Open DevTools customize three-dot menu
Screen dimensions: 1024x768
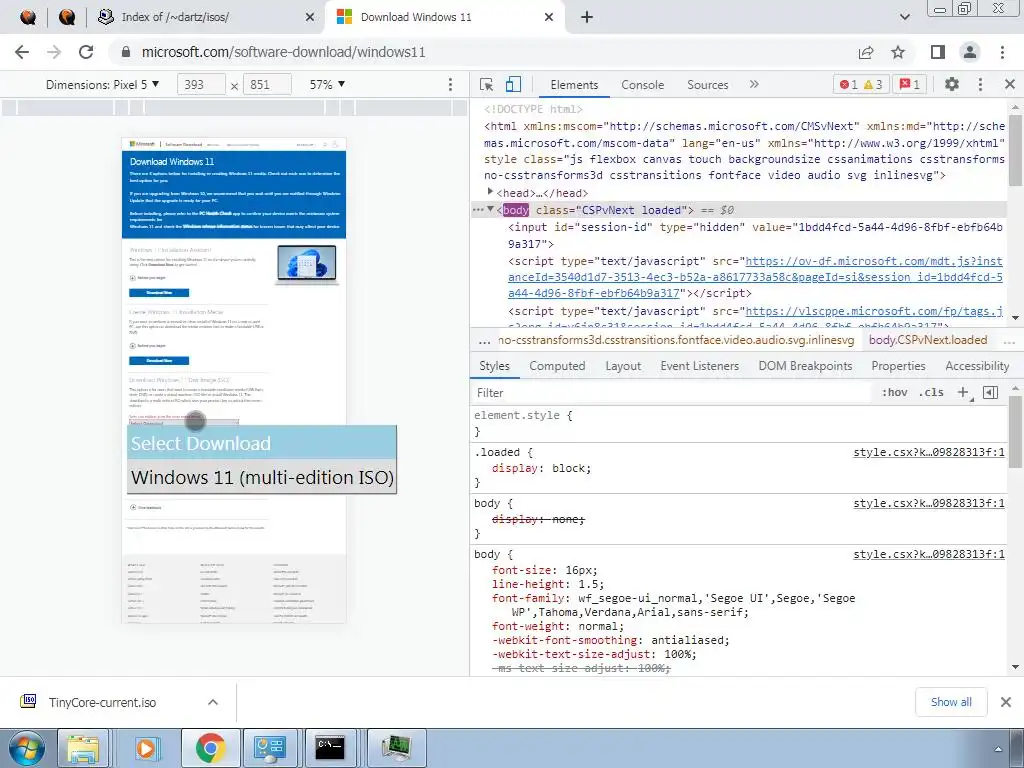(x=980, y=84)
